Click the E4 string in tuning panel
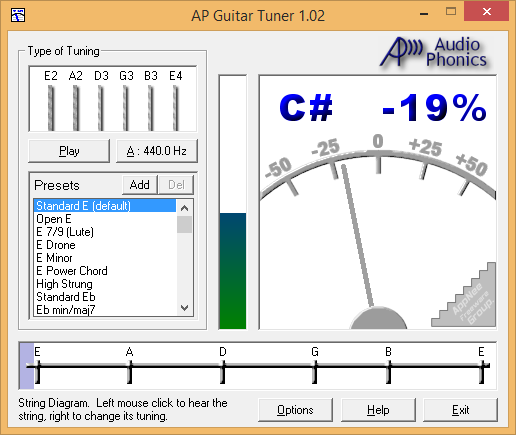 (176, 107)
